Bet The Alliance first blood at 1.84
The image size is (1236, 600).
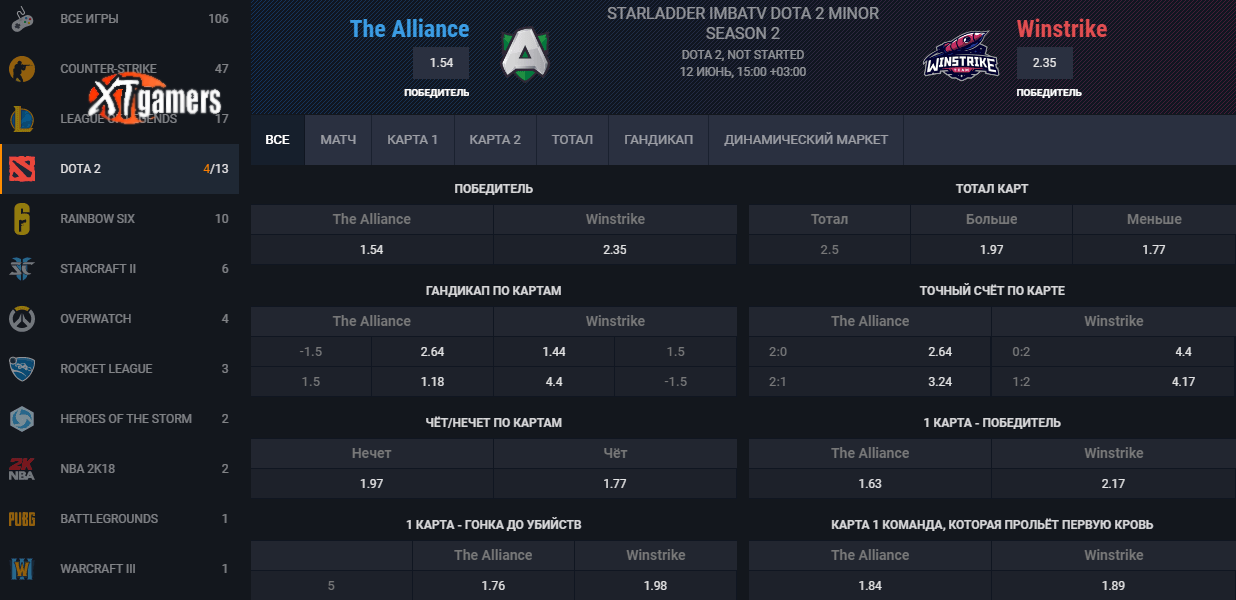point(870,586)
